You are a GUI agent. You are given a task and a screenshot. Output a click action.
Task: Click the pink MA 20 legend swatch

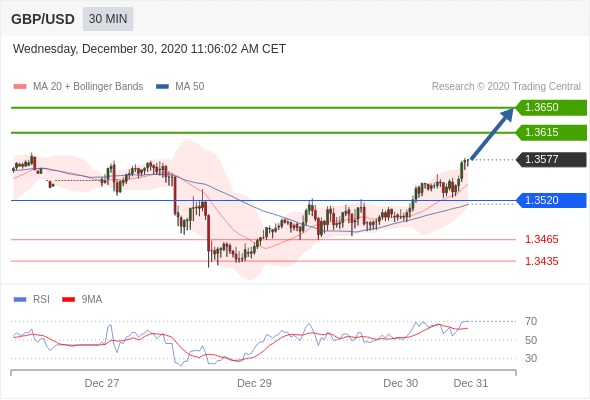click(x=20, y=87)
